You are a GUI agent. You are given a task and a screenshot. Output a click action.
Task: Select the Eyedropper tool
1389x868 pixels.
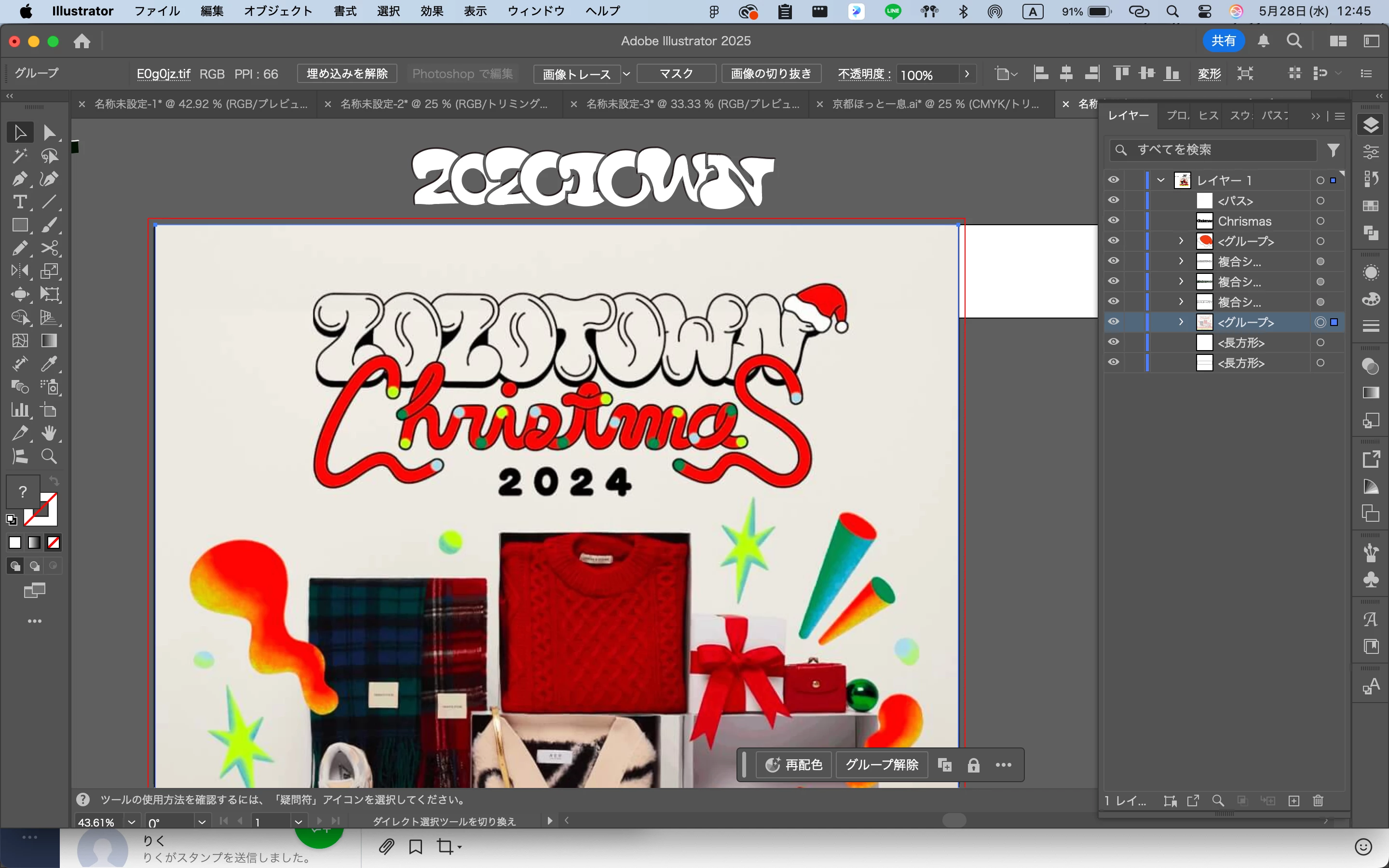click(x=49, y=364)
